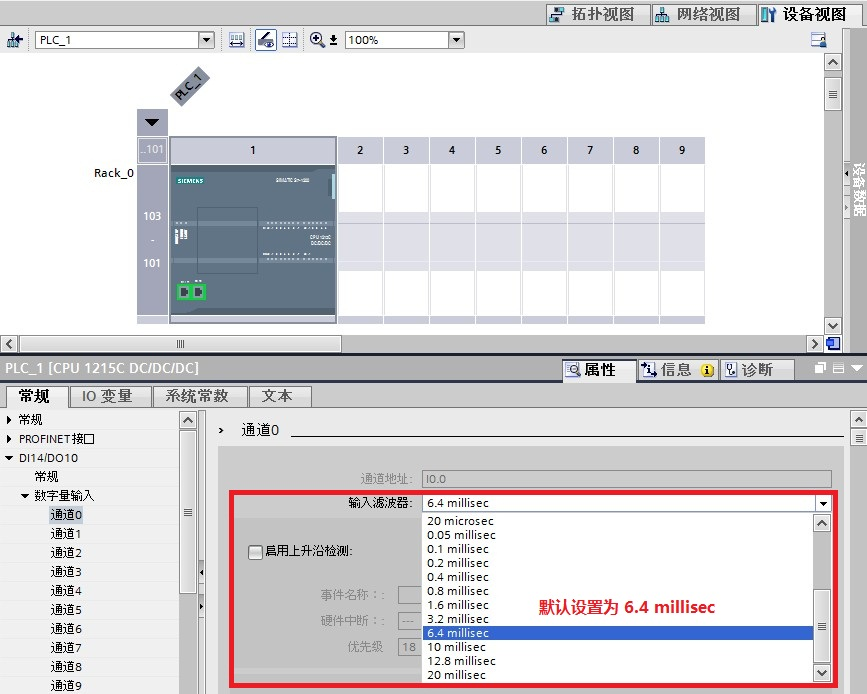Click the window layout icon at toolbar right
Image resolution: width=867 pixels, height=694 pixels.
coord(818,40)
